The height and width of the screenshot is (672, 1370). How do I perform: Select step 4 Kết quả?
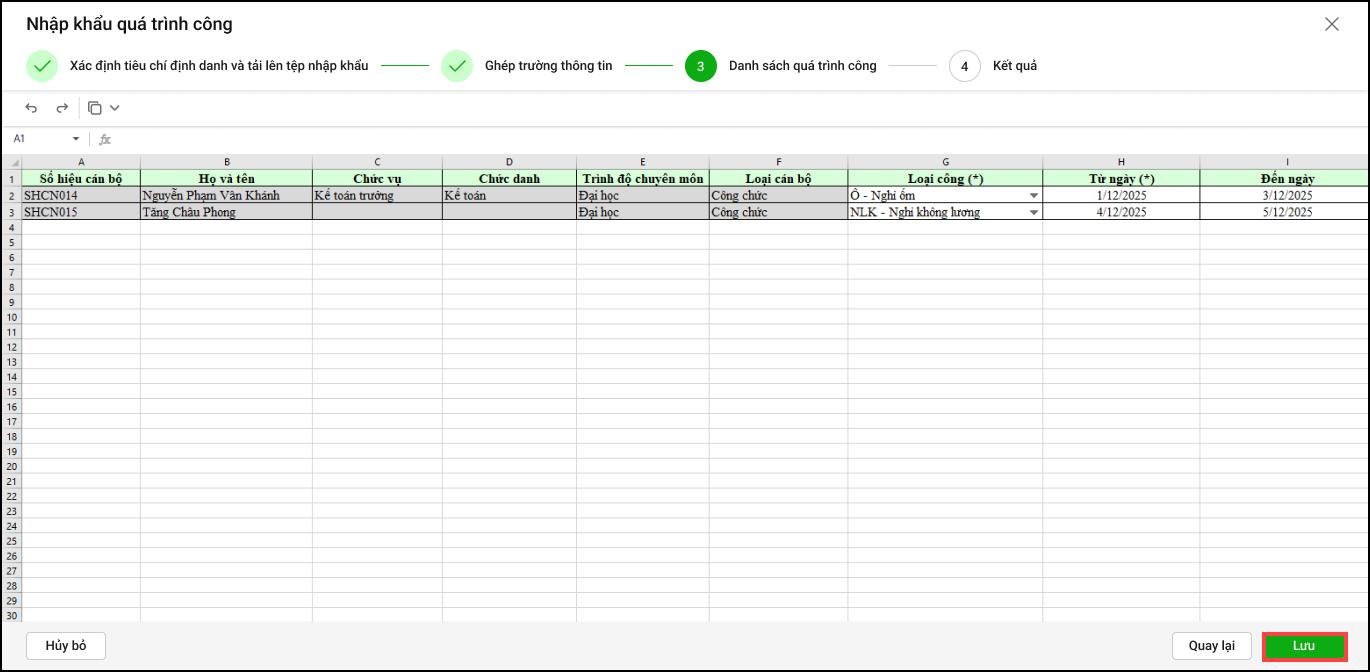pyautogui.click(x=964, y=66)
